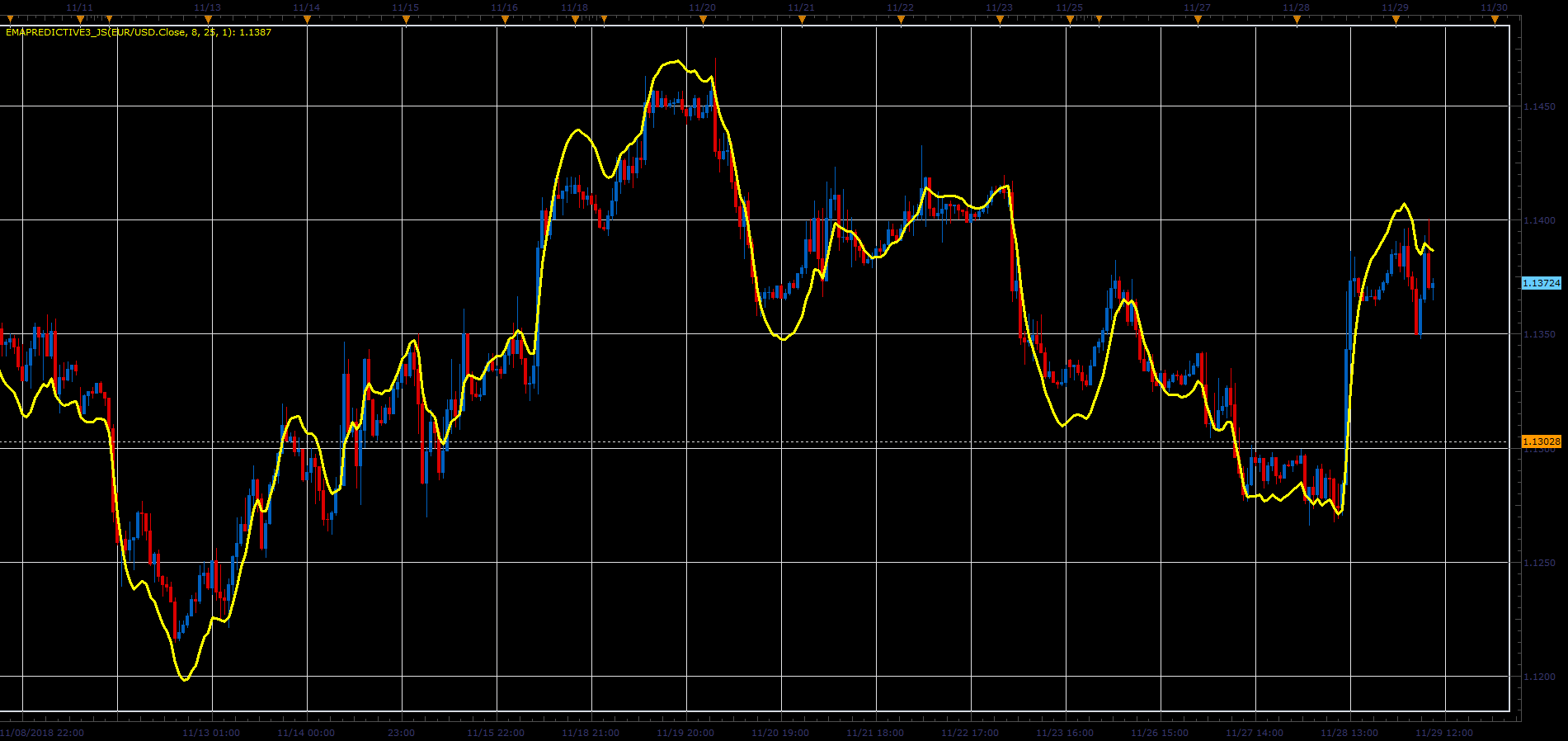Click the 23:00 time axis label
This screenshot has height=741, width=1568.
click(401, 733)
